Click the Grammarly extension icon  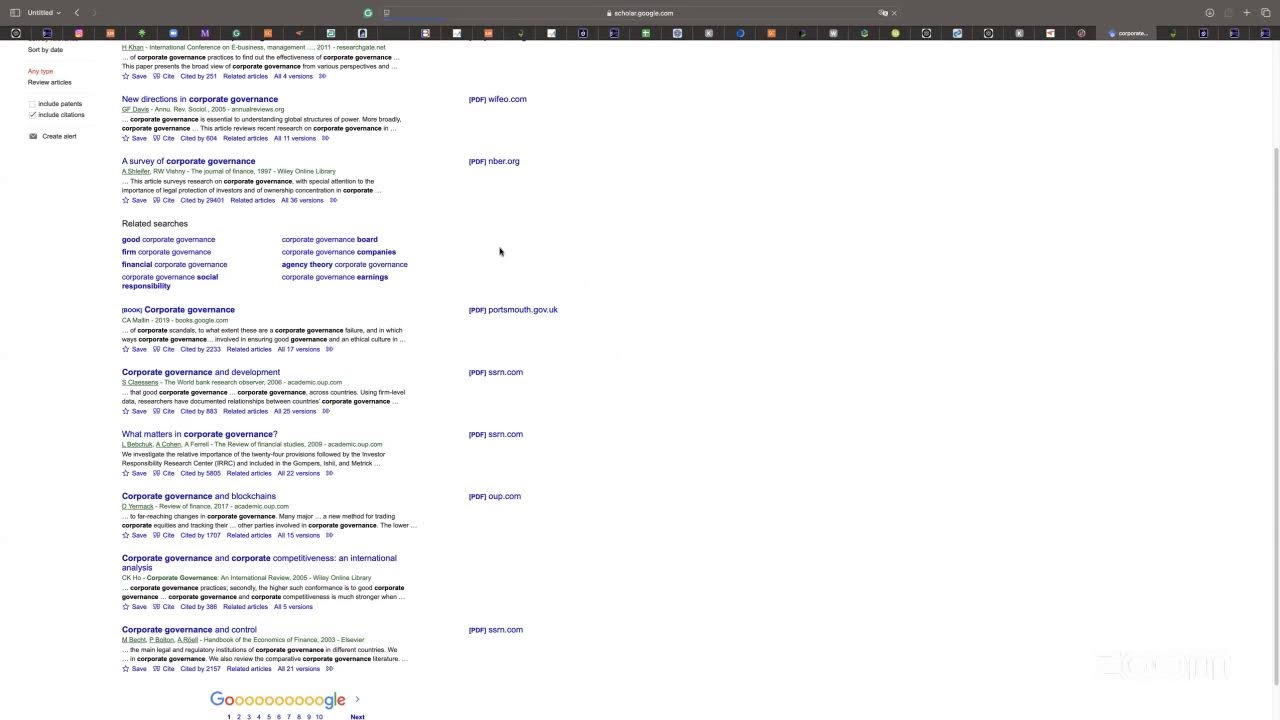click(368, 13)
